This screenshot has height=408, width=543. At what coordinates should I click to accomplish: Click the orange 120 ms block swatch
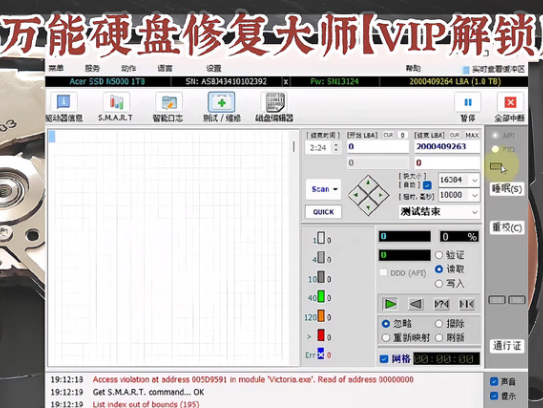[321, 316]
